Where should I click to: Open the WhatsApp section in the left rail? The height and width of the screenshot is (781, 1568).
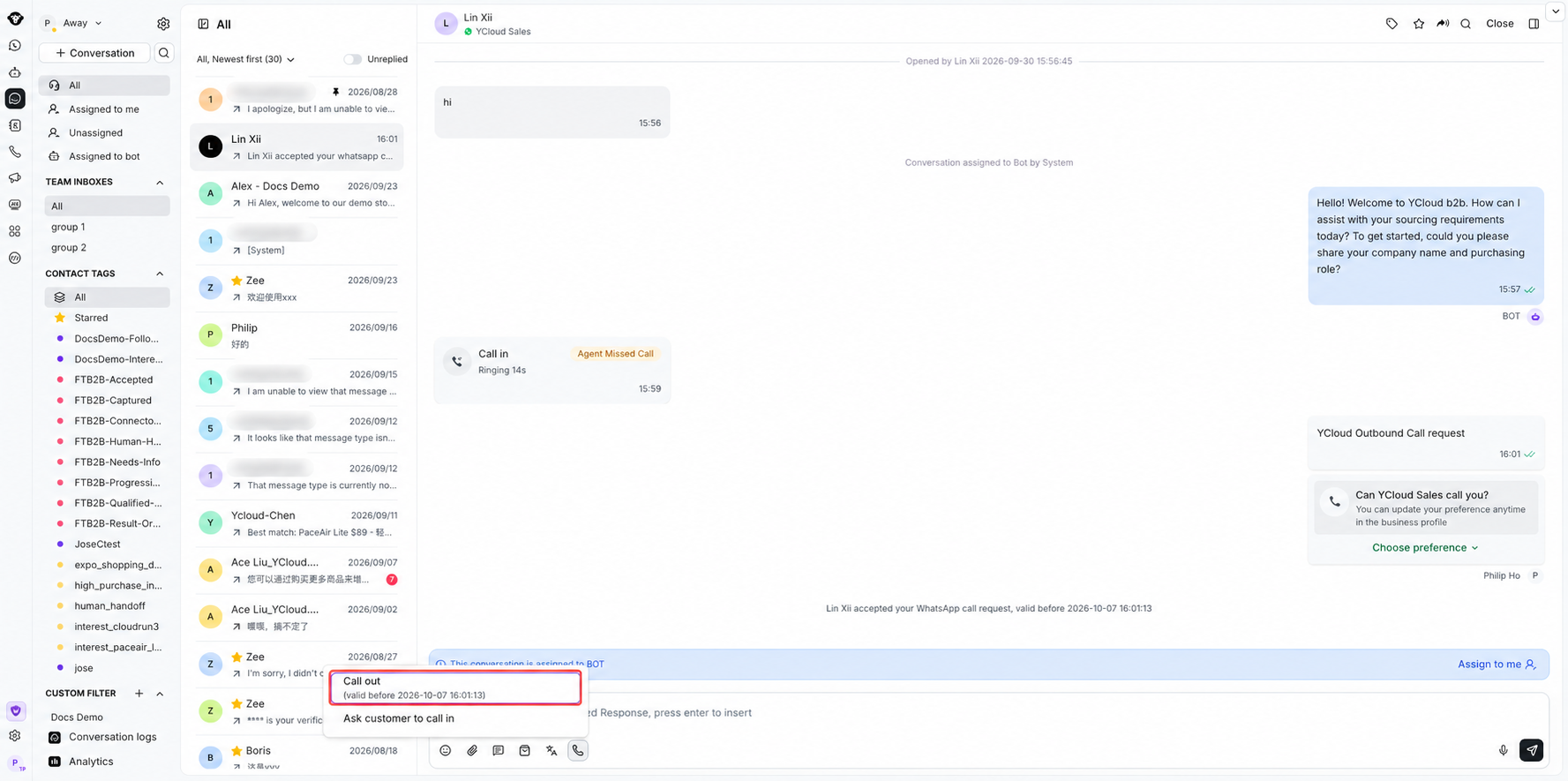(15, 45)
